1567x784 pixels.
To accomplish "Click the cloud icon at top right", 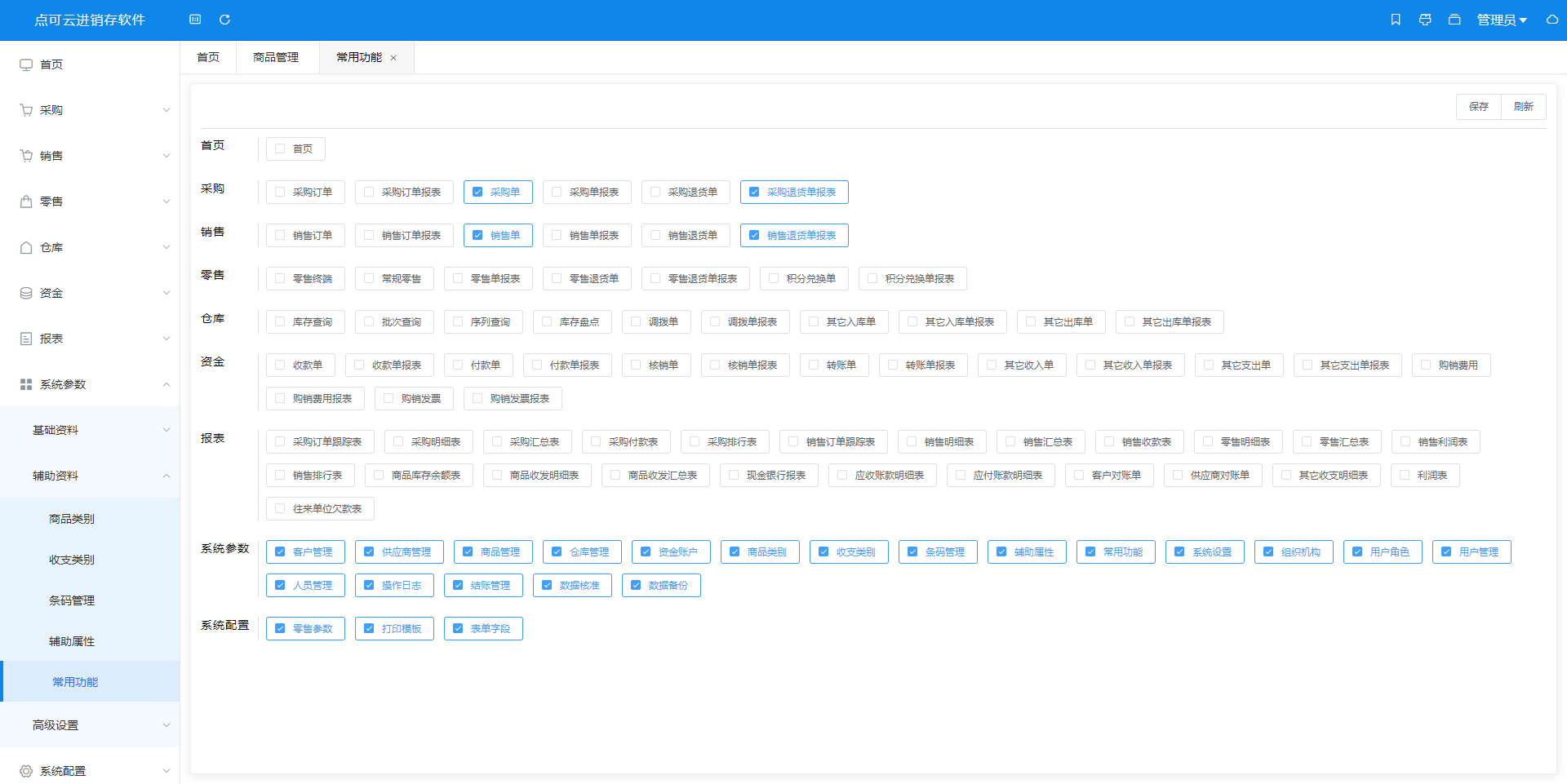I will pos(1552,20).
